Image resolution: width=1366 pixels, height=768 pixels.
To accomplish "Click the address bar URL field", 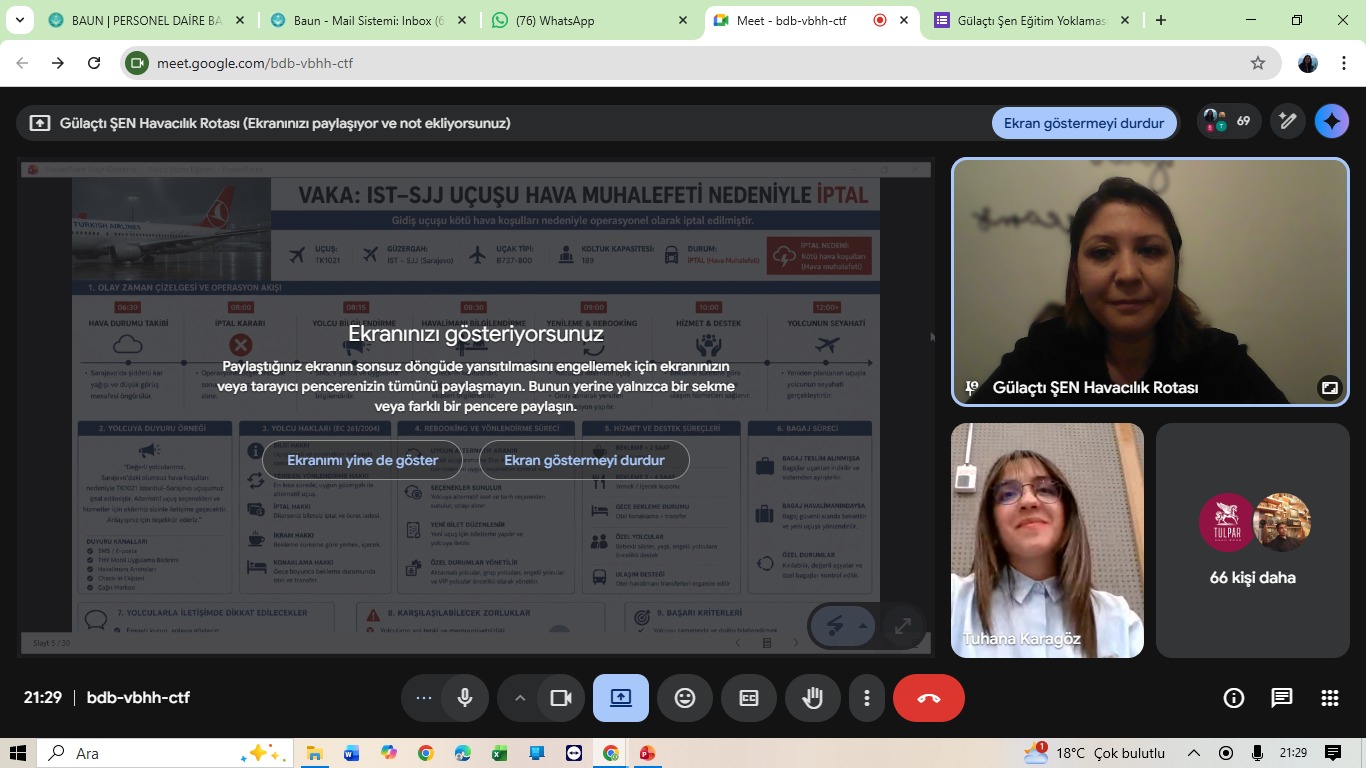I will click(x=700, y=63).
